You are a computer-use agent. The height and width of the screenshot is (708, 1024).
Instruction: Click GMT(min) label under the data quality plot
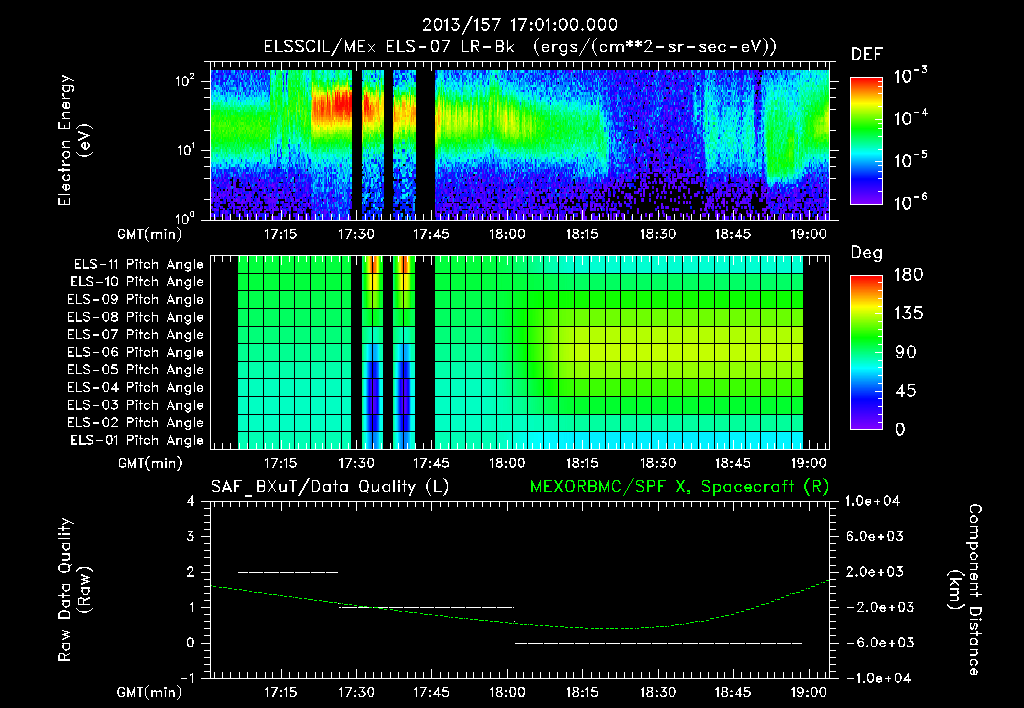150,692
